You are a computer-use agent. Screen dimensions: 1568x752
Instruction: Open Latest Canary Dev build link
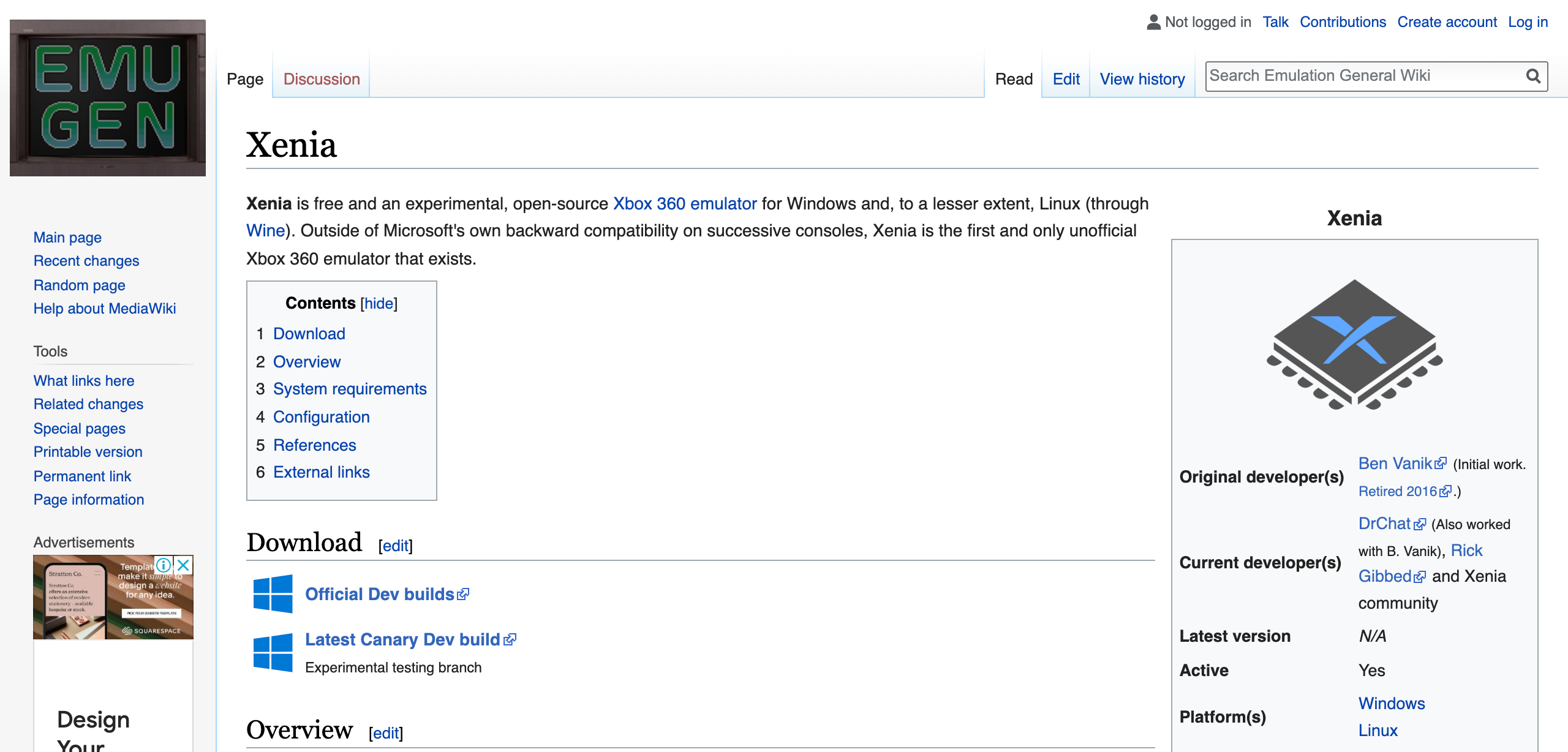[410, 639]
